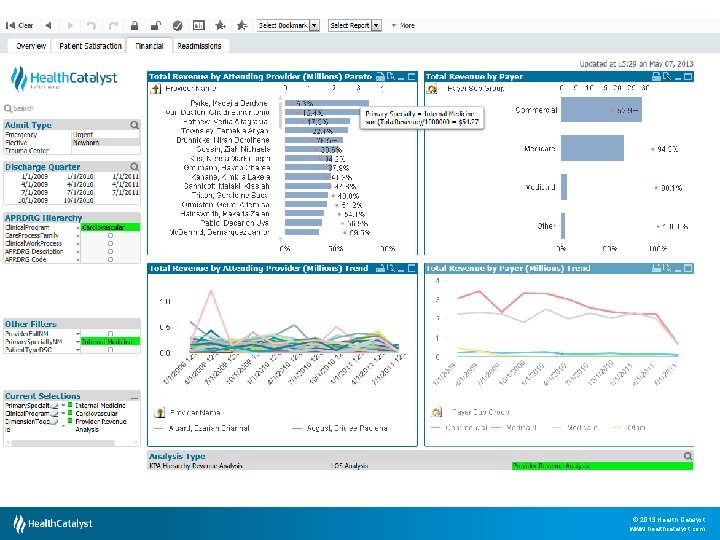Viewport: 720px width, 540px height.
Task: Redo the last layout change
Action: point(113,25)
